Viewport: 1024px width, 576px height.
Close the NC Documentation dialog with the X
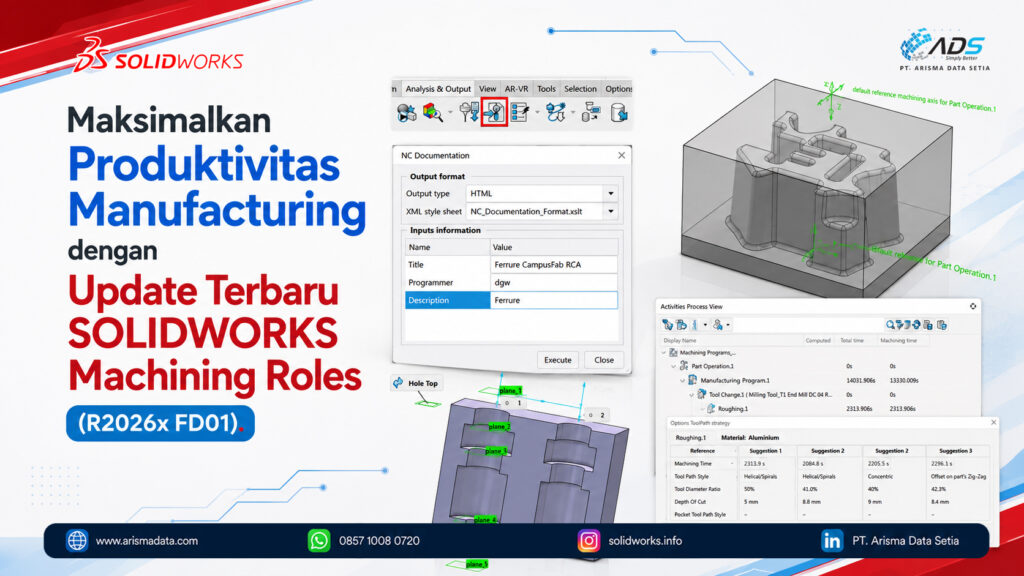point(621,155)
